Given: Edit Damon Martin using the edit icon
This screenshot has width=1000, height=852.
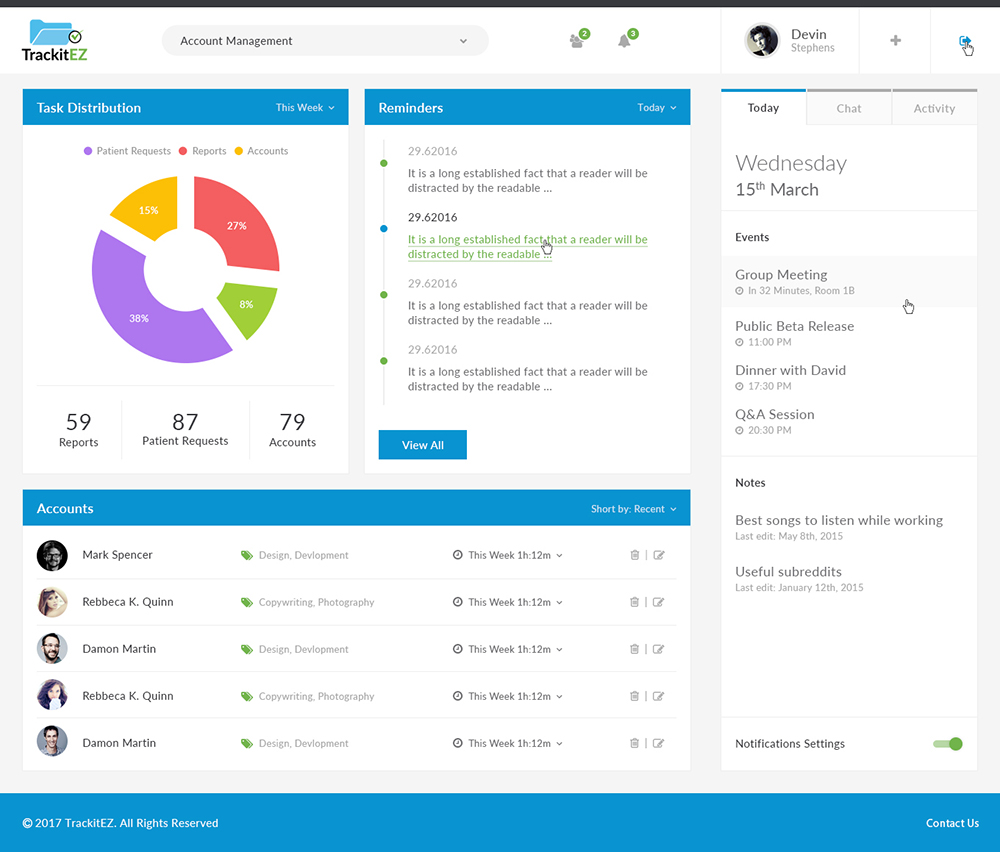Looking at the screenshot, I should coord(660,649).
